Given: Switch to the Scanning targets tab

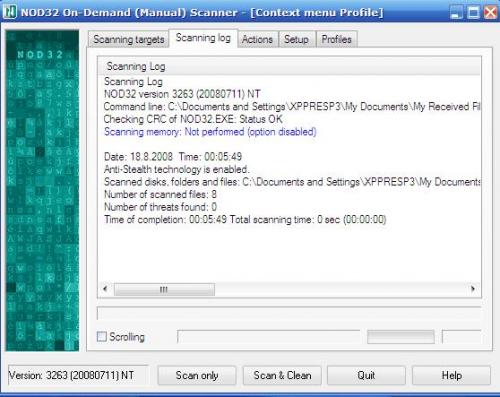Looking at the screenshot, I should (x=129, y=39).
